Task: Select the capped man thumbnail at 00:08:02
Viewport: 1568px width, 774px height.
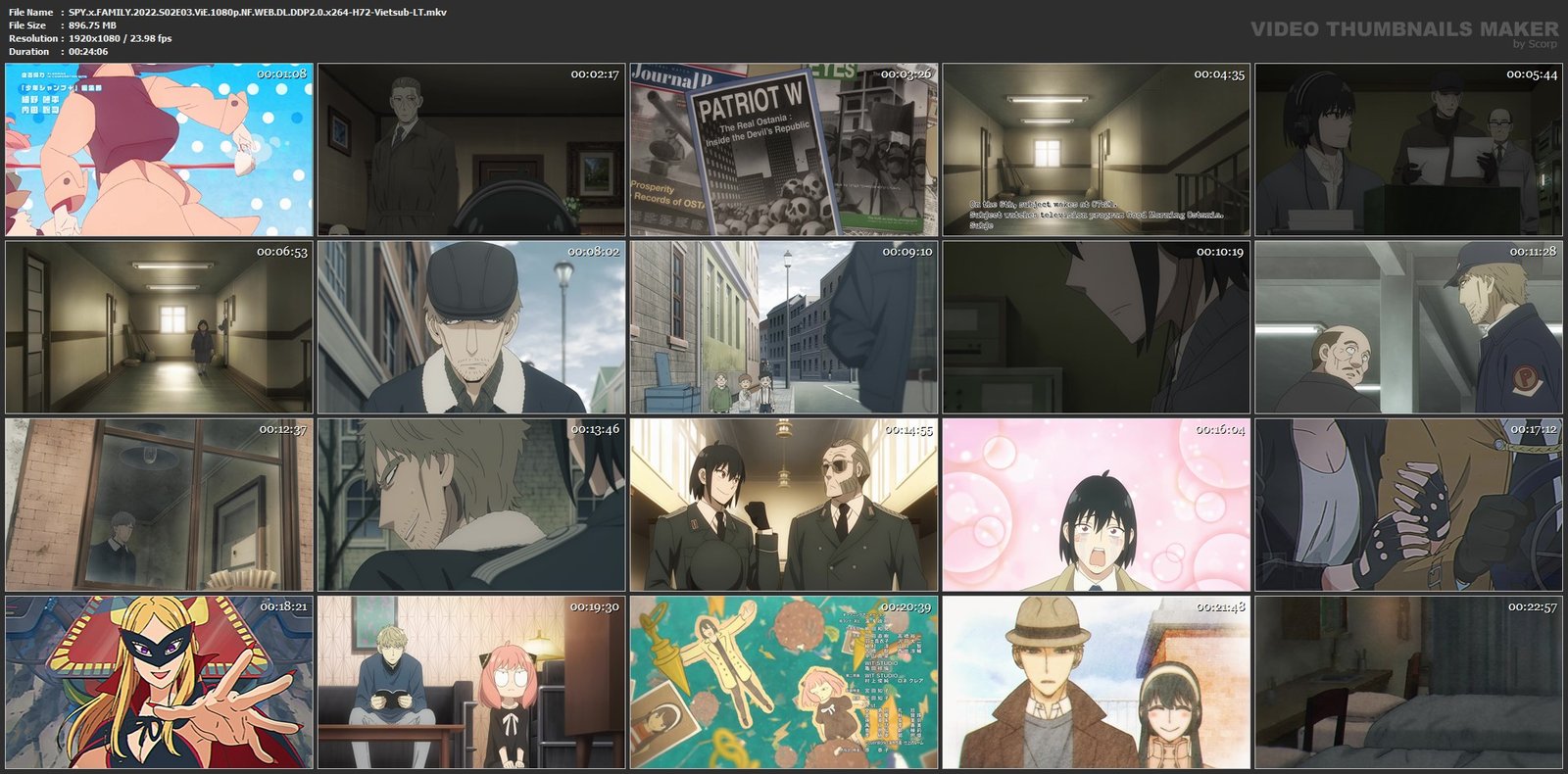Action: (x=471, y=327)
